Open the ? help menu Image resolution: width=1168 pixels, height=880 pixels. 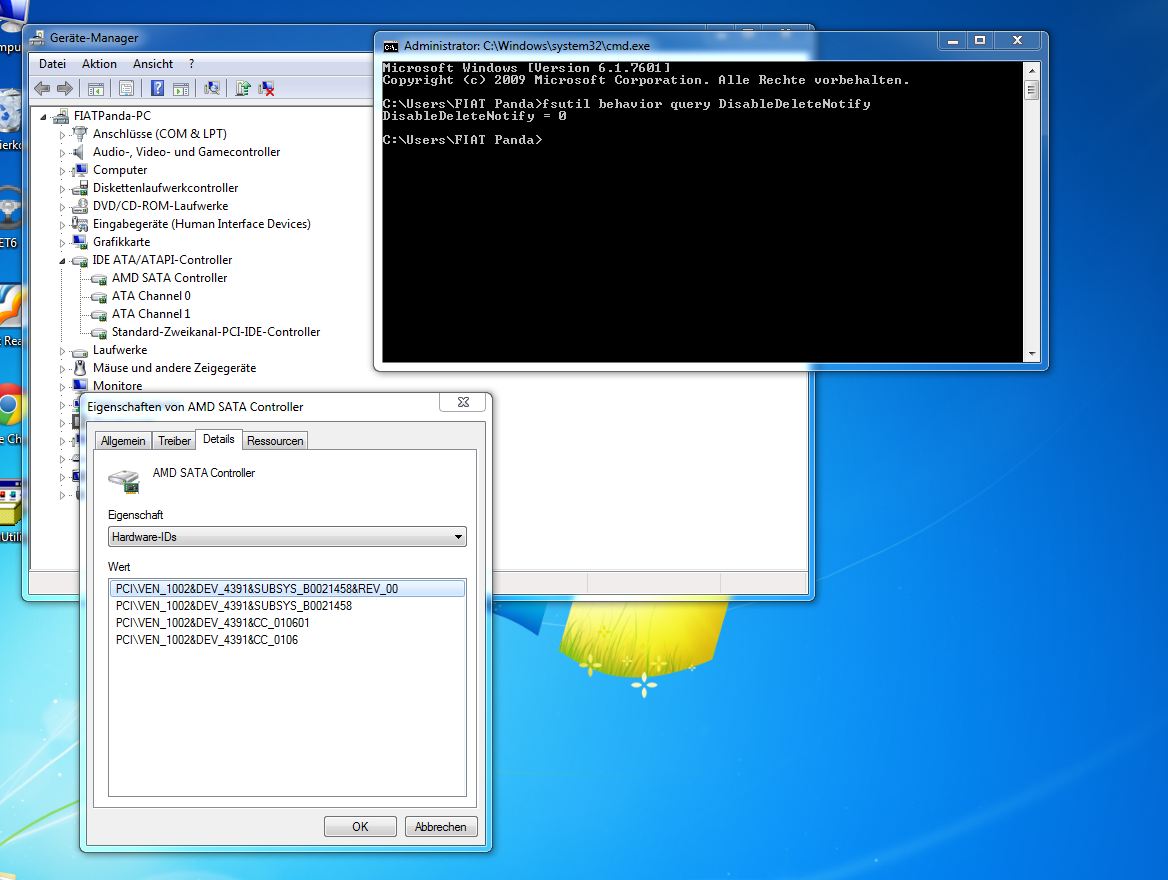point(191,64)
